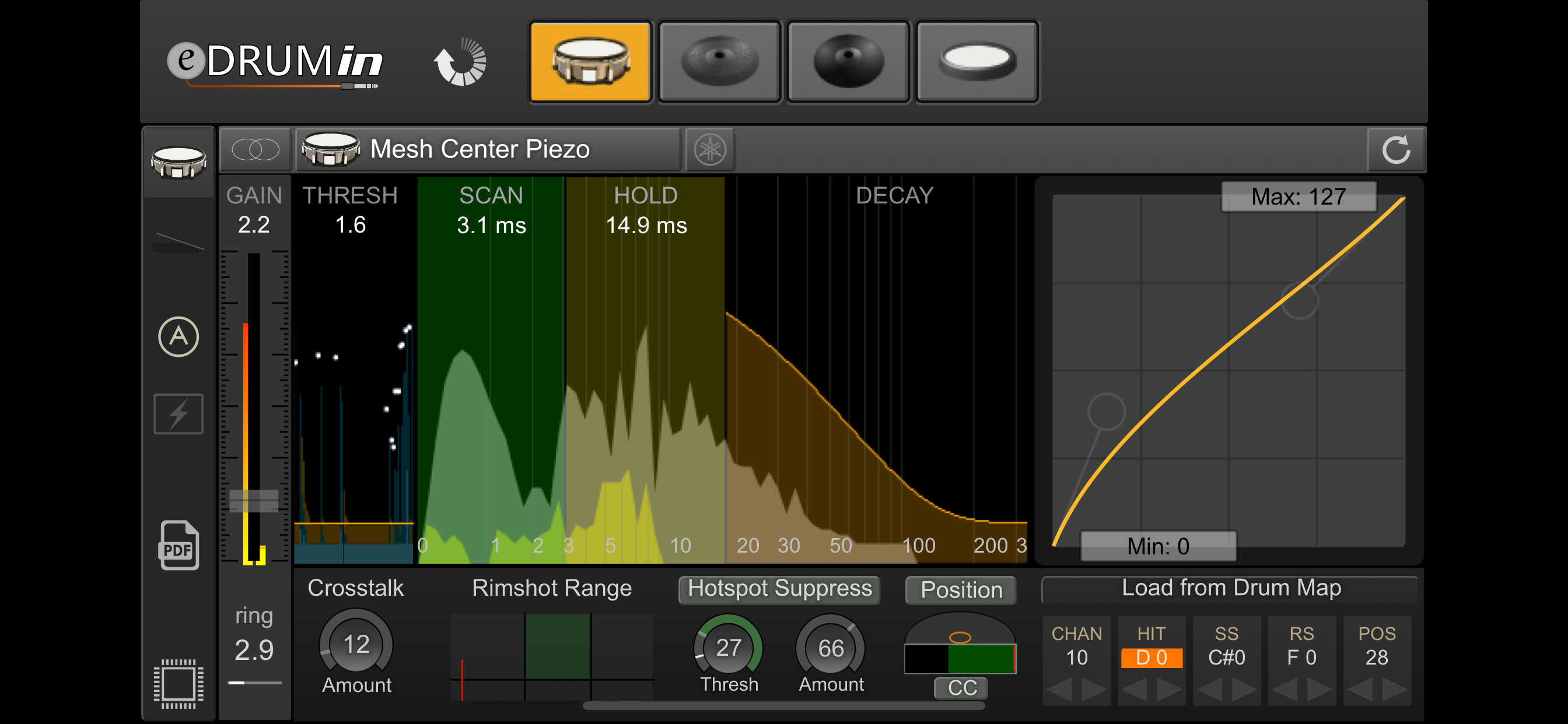Toggle Hotspot Suppress
This screenshot has width=1568, height=724.
coord(779,589)
